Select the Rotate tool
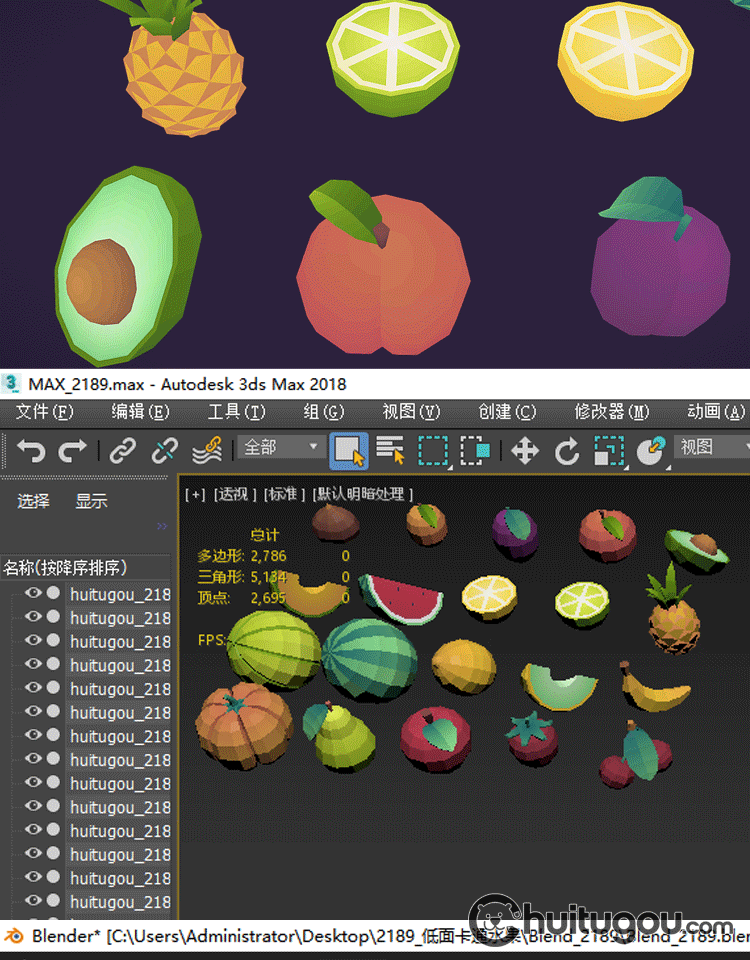 567,450
